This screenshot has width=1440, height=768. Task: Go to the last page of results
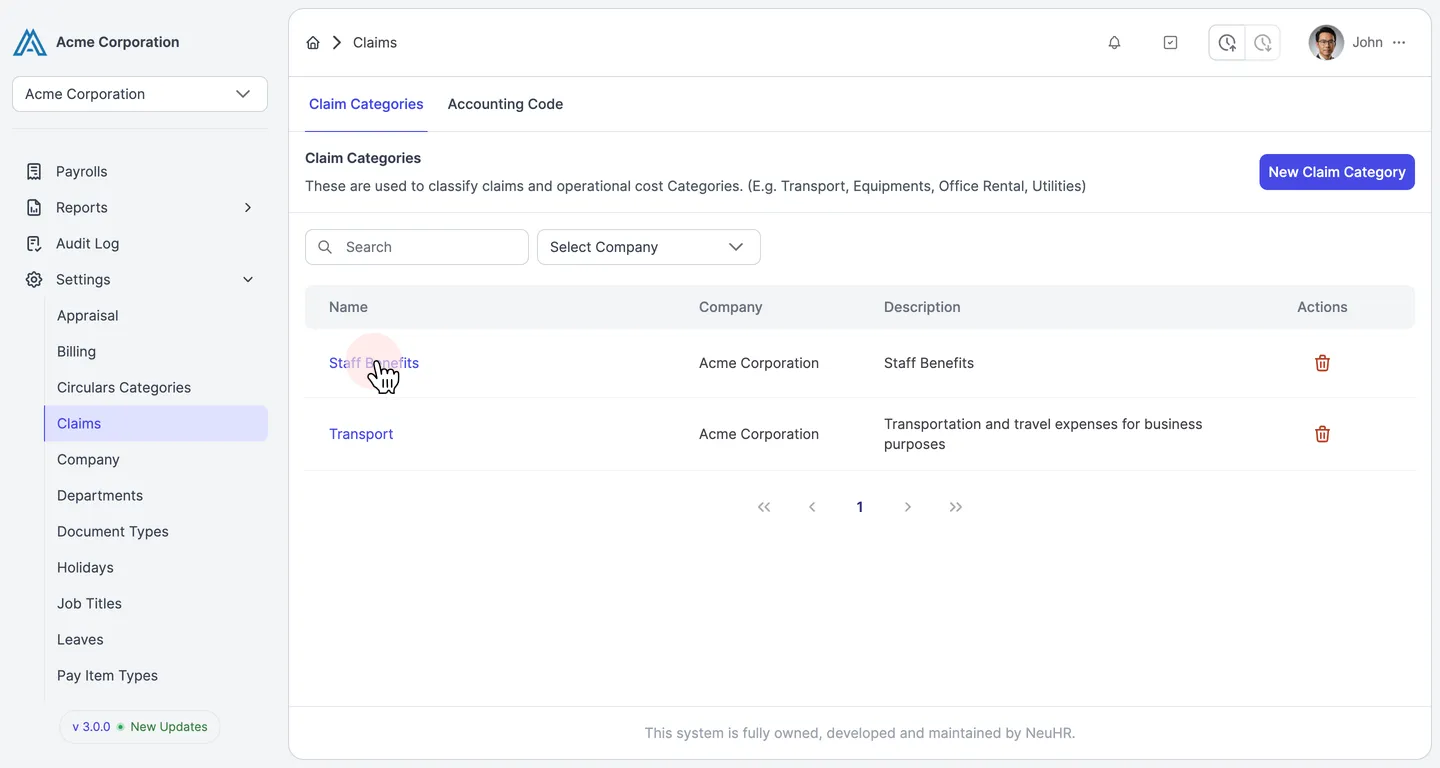pos(956,507)
